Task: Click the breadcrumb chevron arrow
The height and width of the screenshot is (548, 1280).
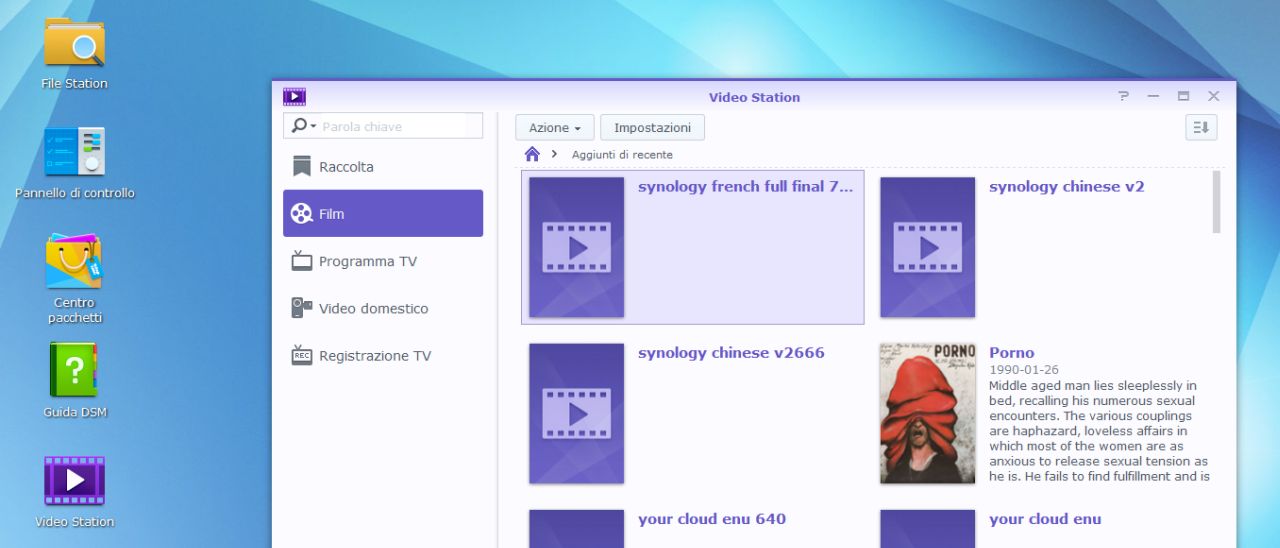Action: pos(554,154)
